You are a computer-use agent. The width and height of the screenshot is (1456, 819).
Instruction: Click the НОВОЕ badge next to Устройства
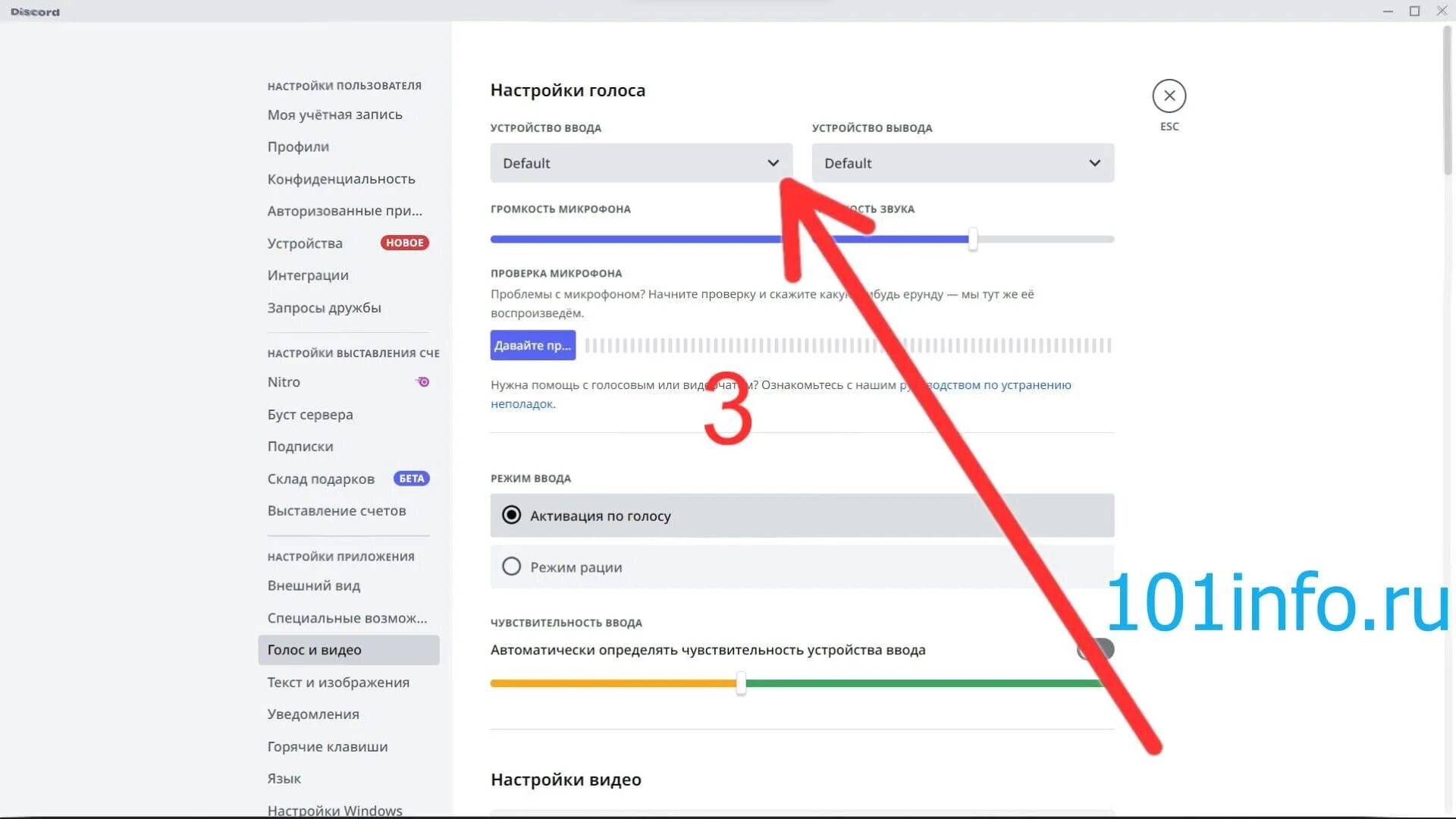404,243
